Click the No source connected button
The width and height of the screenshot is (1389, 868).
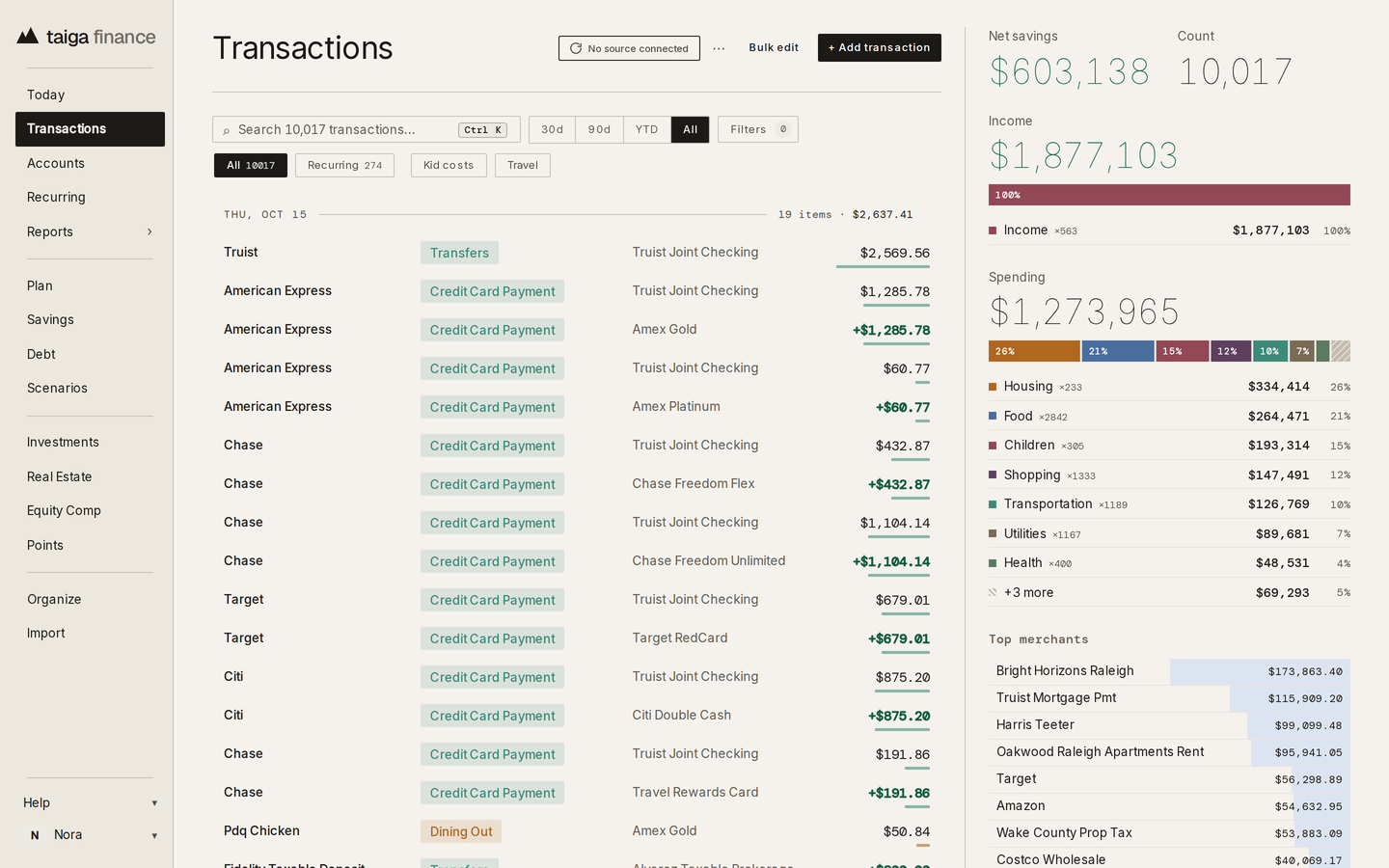(630, 48)
